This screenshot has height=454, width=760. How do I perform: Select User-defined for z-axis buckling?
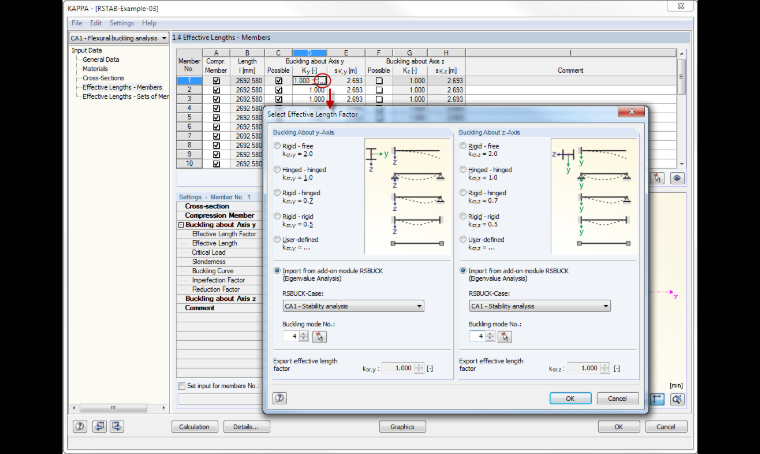point(463,239)
